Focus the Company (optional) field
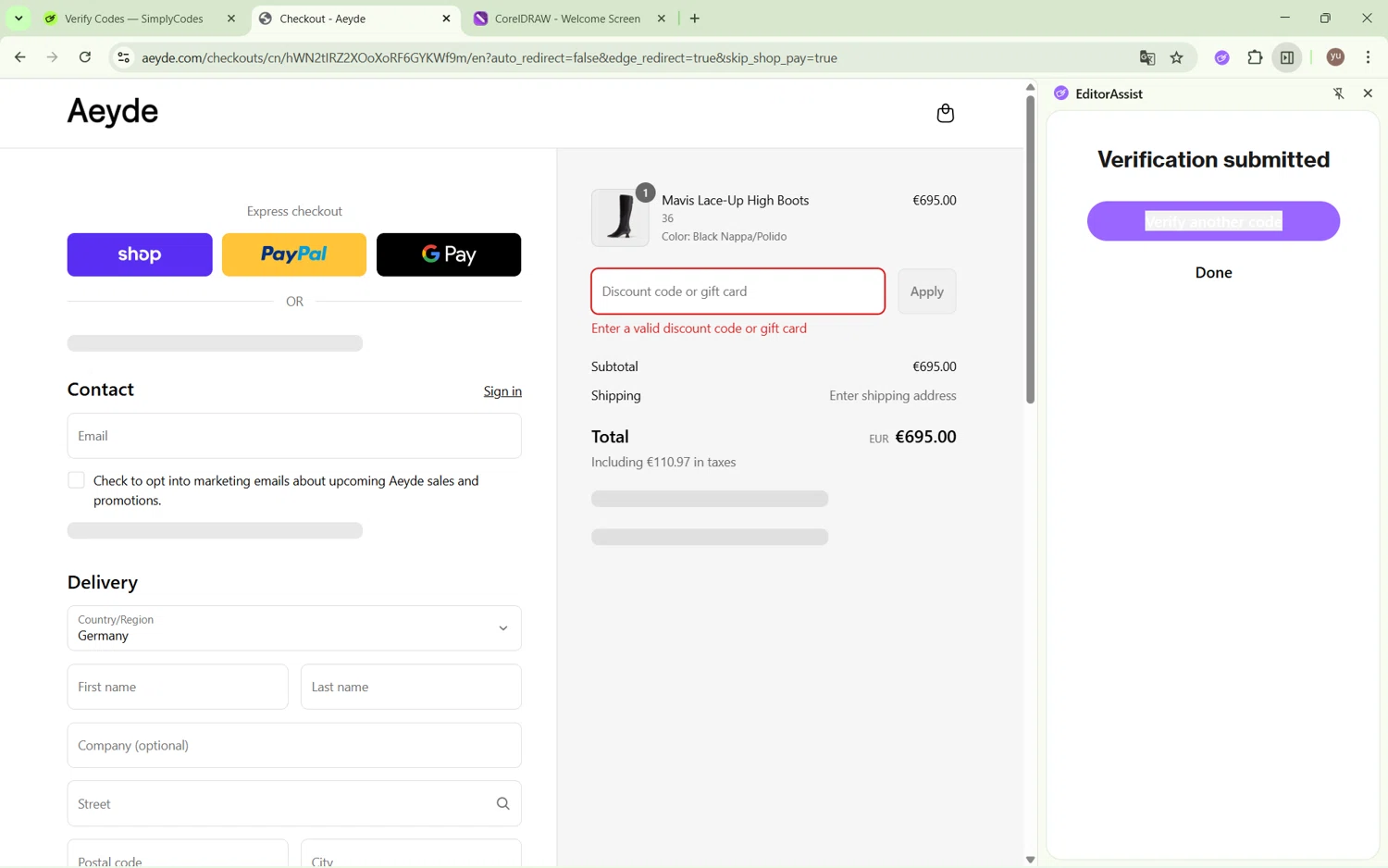 tap(294, 745)
